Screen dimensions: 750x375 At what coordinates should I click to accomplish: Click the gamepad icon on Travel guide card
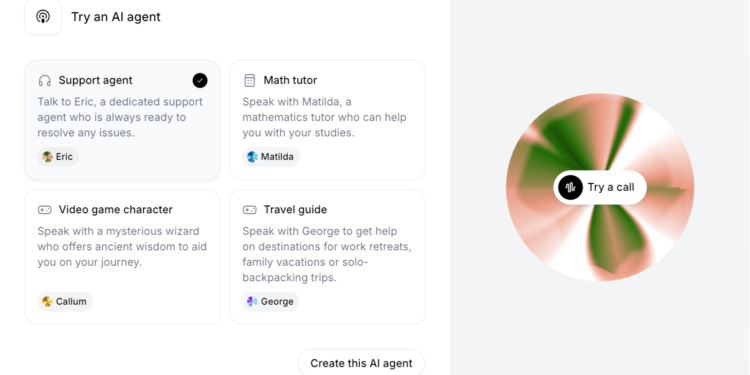click(250, 210)
